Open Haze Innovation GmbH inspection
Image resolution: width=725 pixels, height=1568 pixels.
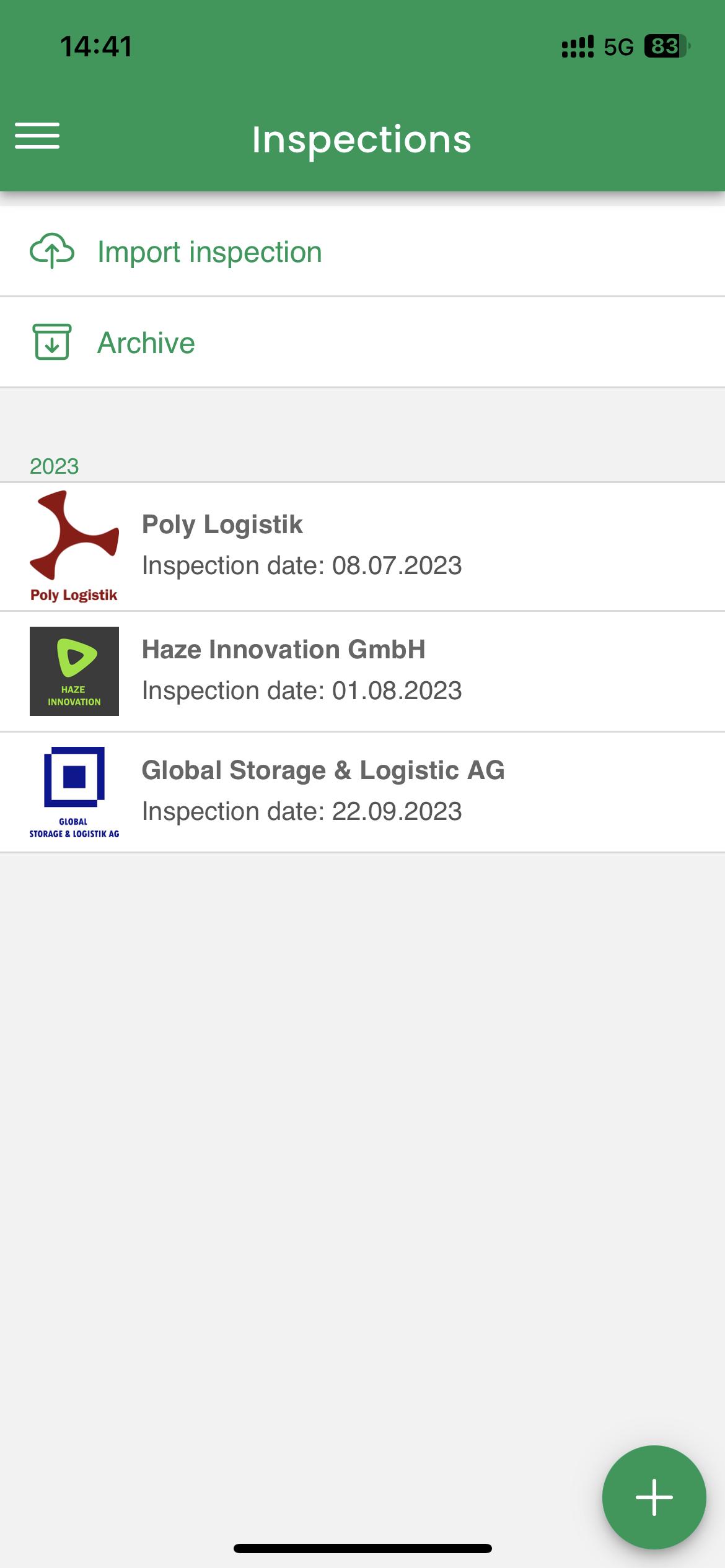tap(362, 672)
